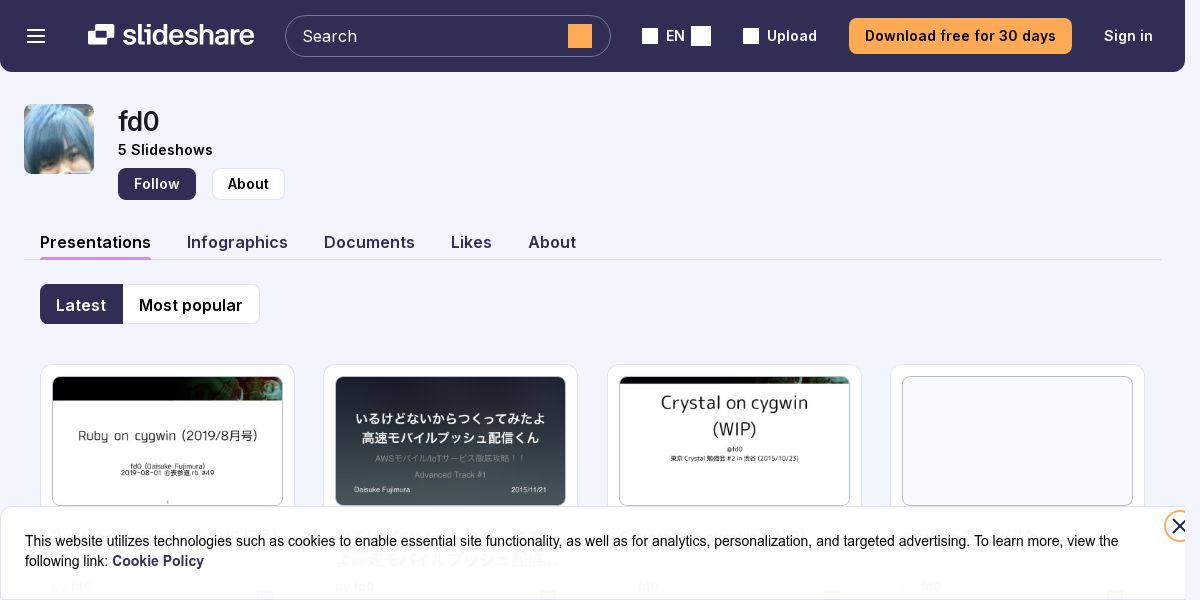Viewport: 1200px width, 600px height.
Task: Open the Ruby on cygwin slideshow thumbnail
Action: (x=167, y=441)
